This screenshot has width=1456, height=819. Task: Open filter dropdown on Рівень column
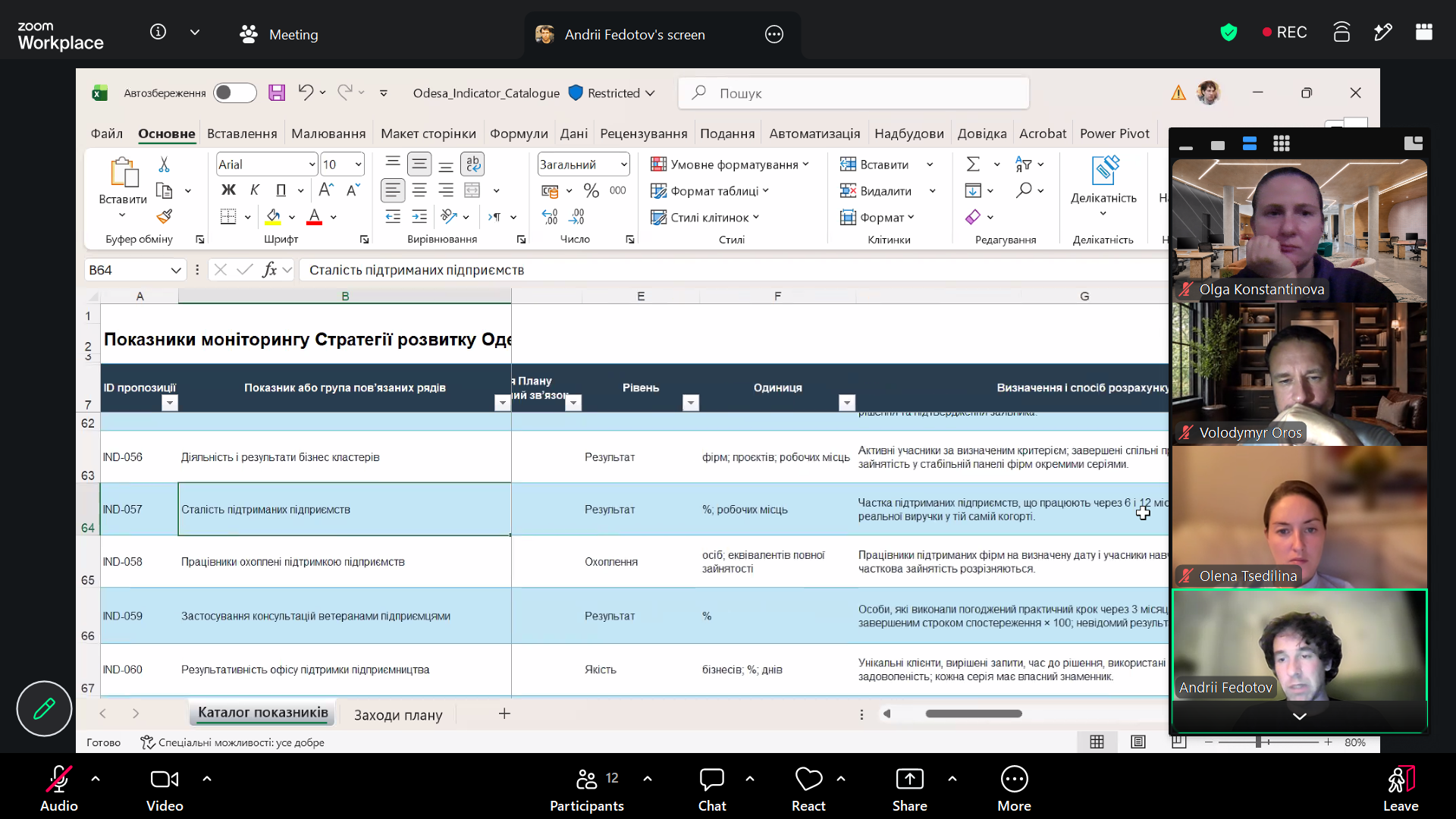(x=690, y=403)
